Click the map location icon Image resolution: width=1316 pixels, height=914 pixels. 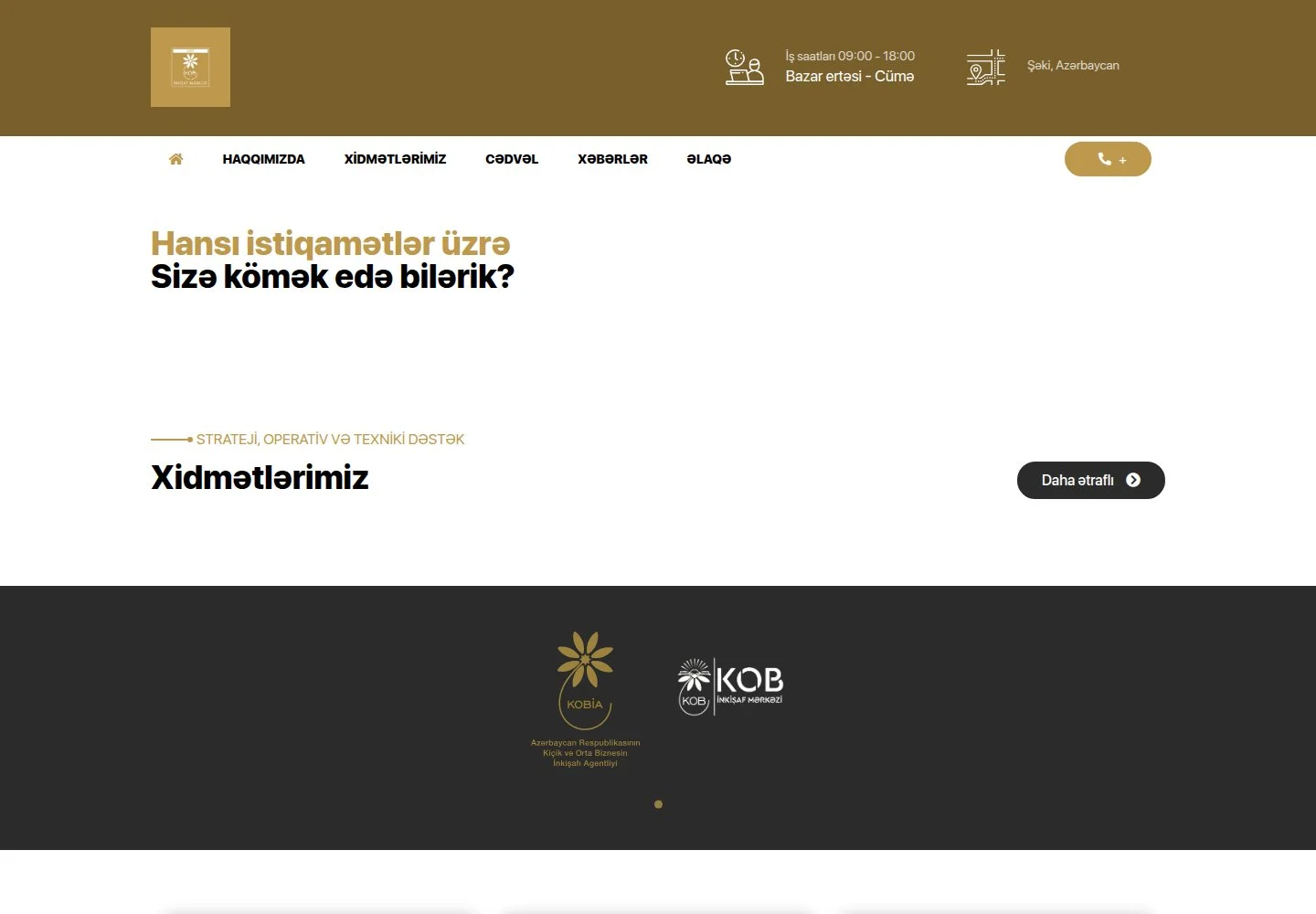(985, 68)
